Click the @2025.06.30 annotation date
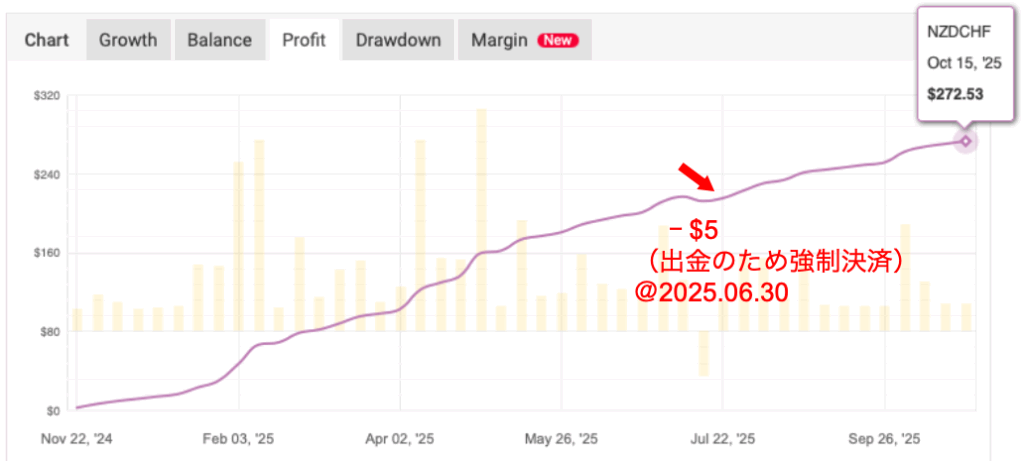The image size is (1024, 461). 713,293
